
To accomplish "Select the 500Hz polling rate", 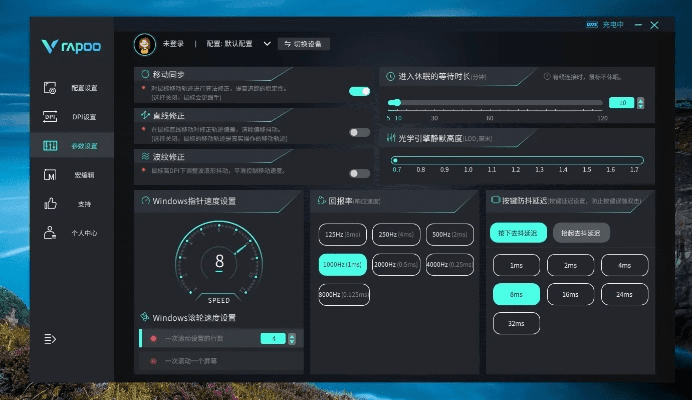I will (x=450, y=234).
